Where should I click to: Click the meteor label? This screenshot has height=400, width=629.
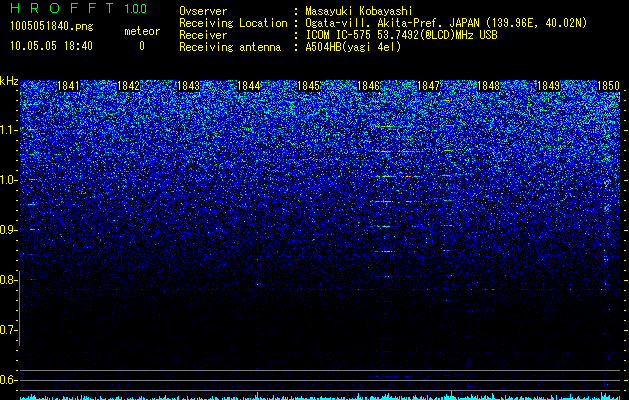tap(142, 31)
